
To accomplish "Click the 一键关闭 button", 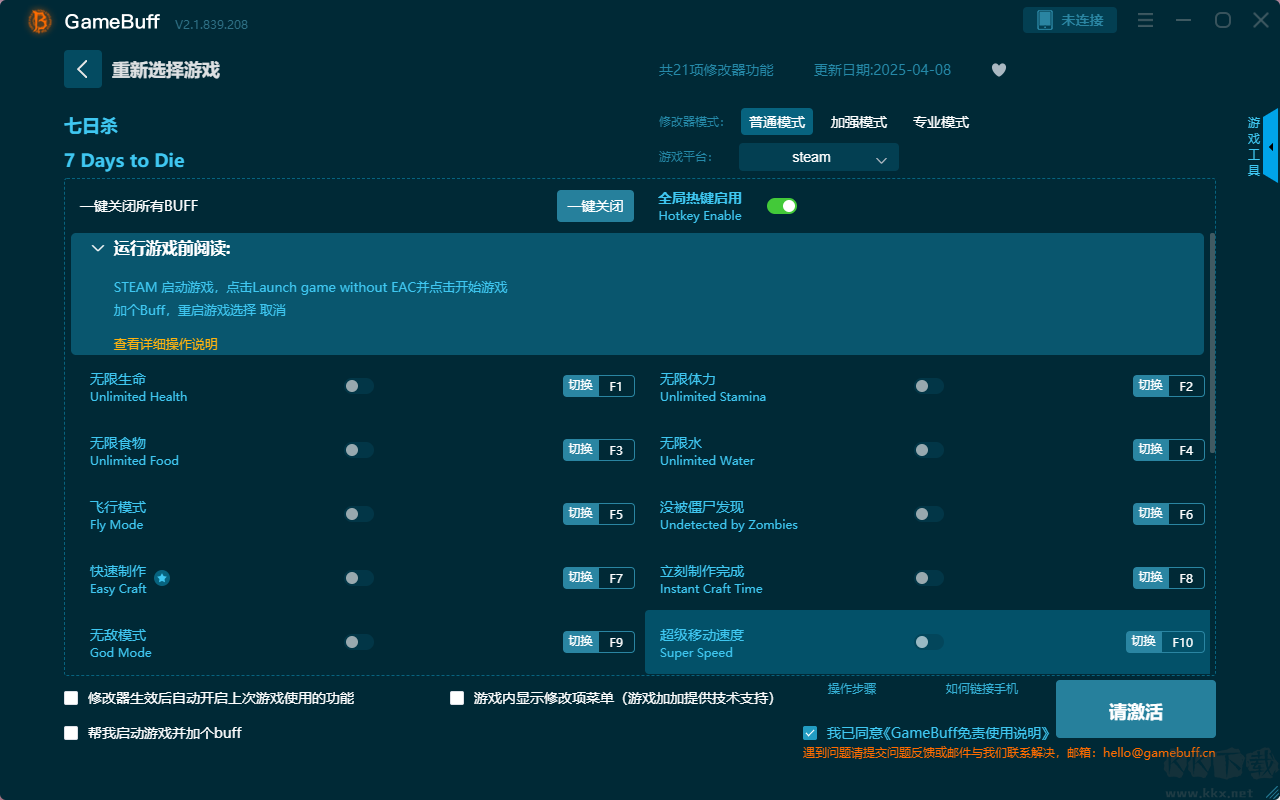I will click(595, 206).
